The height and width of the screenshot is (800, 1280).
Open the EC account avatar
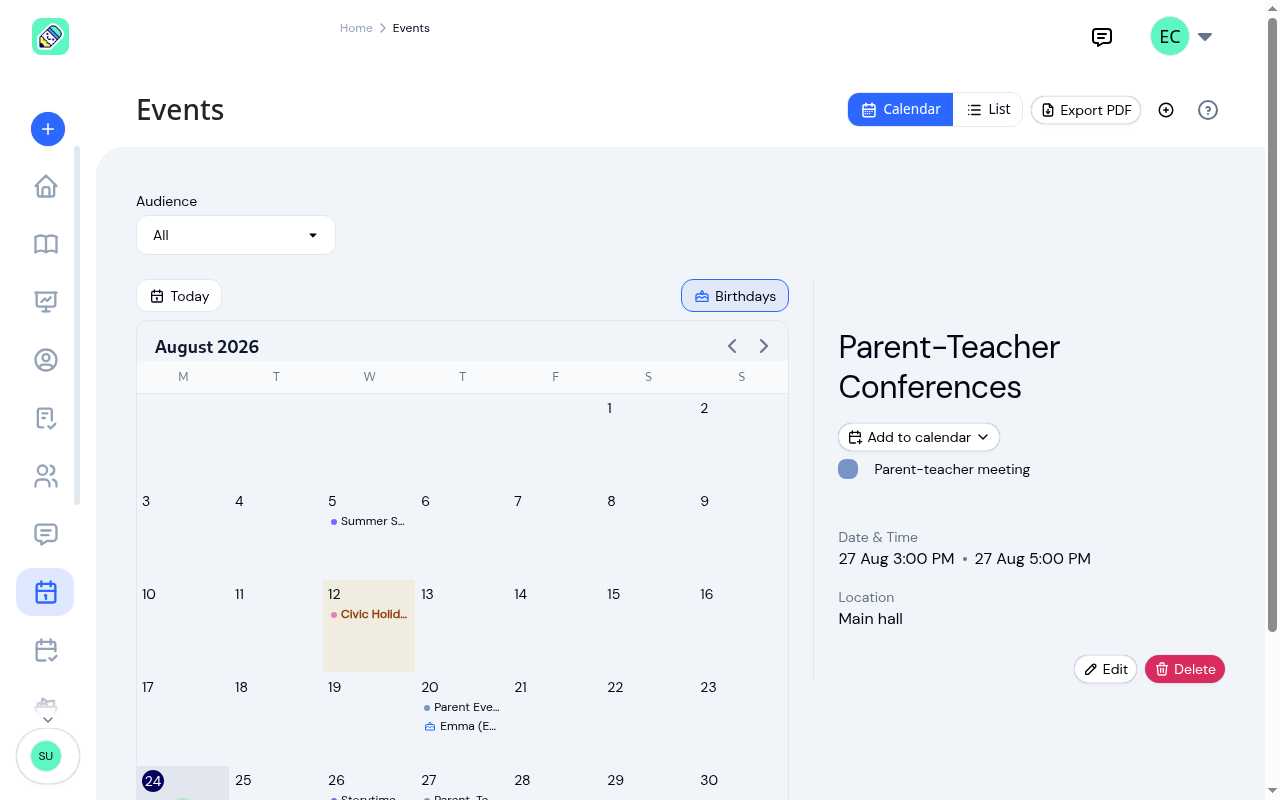[1170, 37]
